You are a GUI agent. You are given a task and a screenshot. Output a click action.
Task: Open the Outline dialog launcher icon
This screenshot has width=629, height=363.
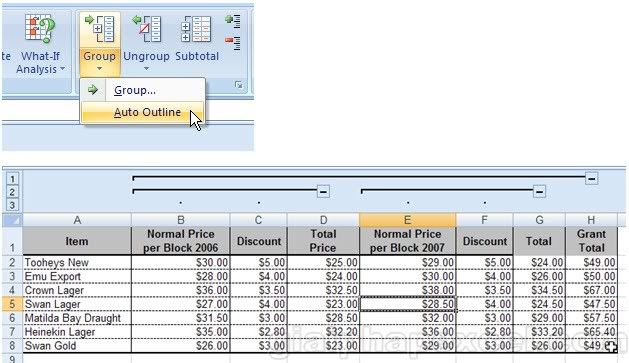[x=239, y=85]
